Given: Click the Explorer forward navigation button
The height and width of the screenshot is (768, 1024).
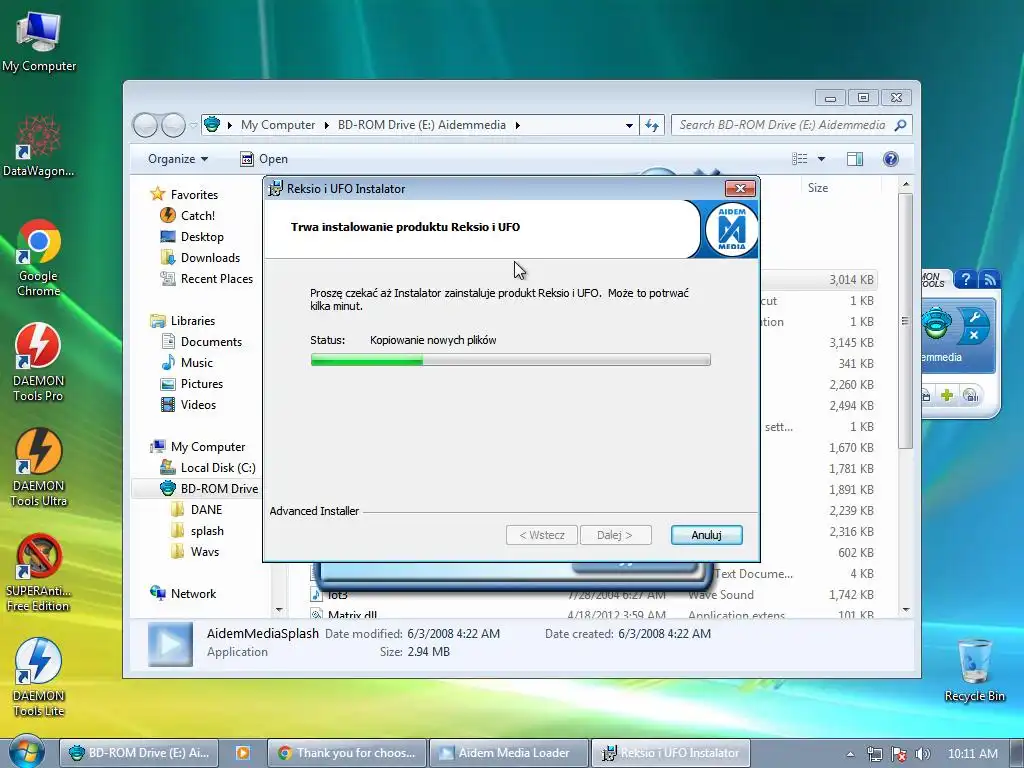Looking at the screenshot, I should tap(173, 125).
